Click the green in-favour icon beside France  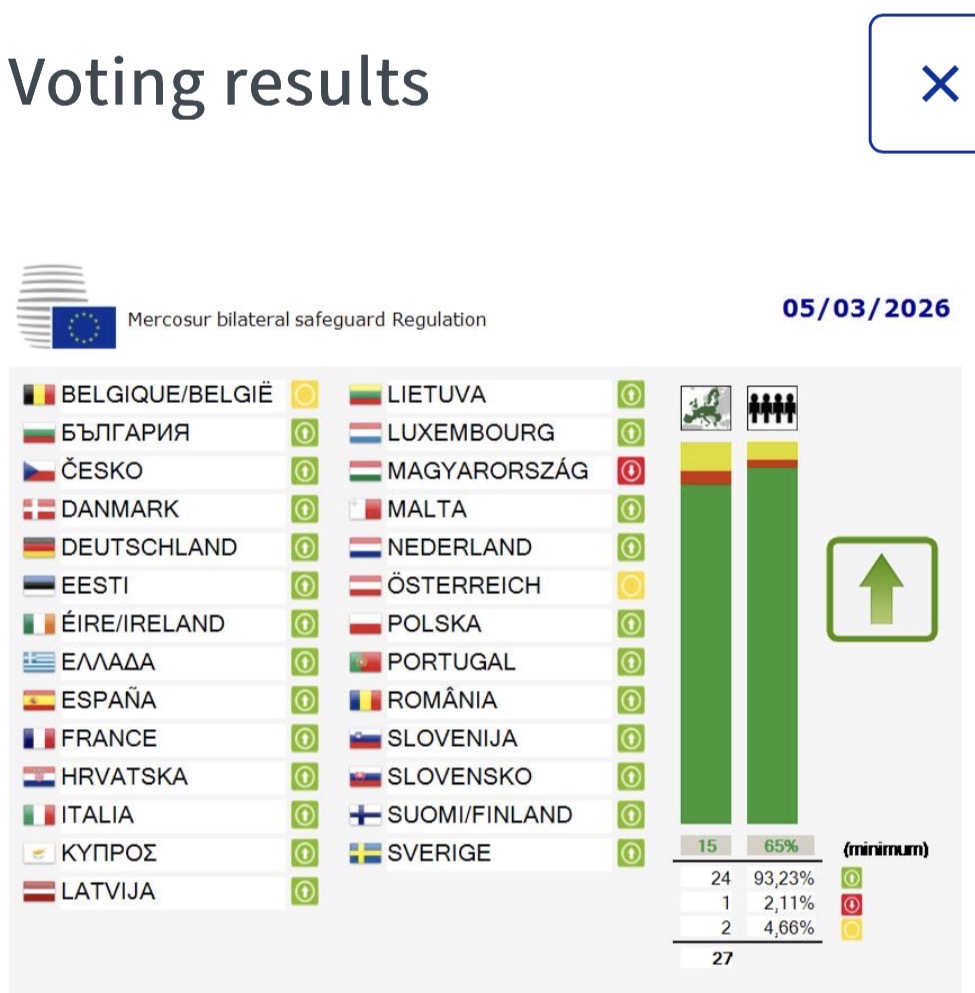point(304,739)
